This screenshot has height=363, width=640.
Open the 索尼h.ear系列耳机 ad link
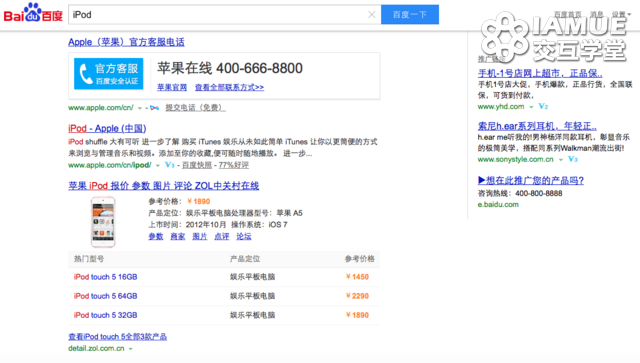tap(537, 126)
